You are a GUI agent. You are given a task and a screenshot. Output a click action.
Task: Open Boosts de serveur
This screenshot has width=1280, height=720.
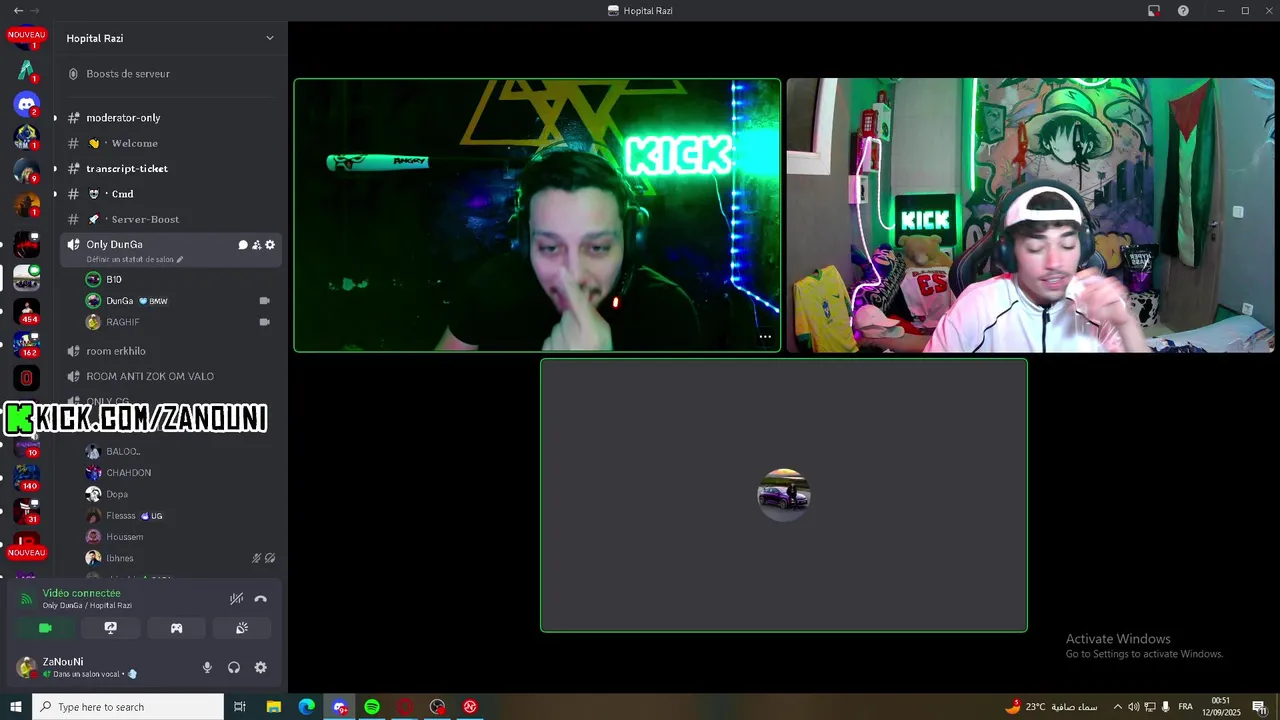coord(128,74)
